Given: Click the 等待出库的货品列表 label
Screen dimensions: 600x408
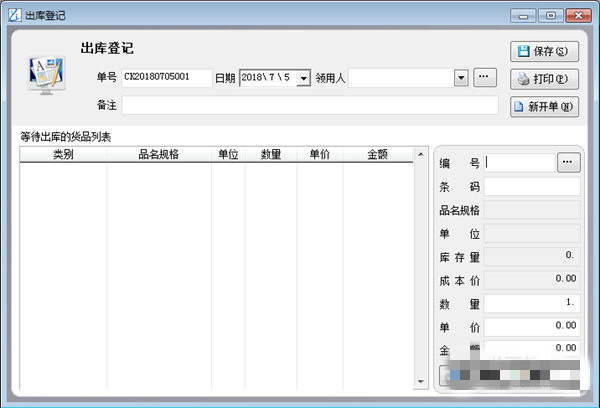Looking at the screenshot, I should click(65, 137).
